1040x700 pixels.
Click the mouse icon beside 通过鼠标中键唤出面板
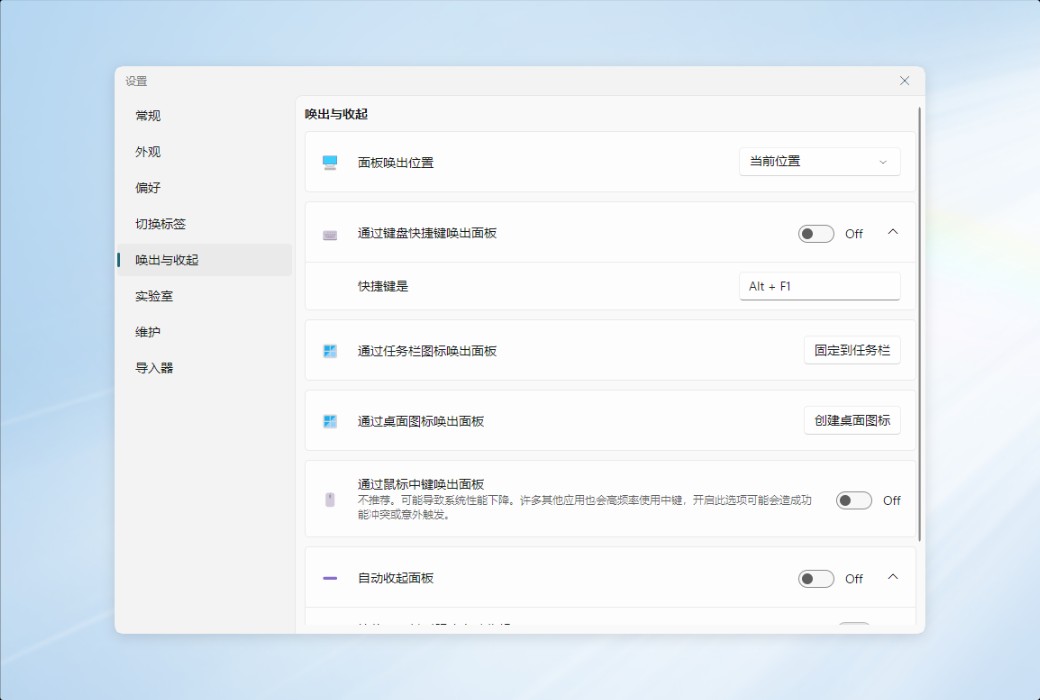330,500
